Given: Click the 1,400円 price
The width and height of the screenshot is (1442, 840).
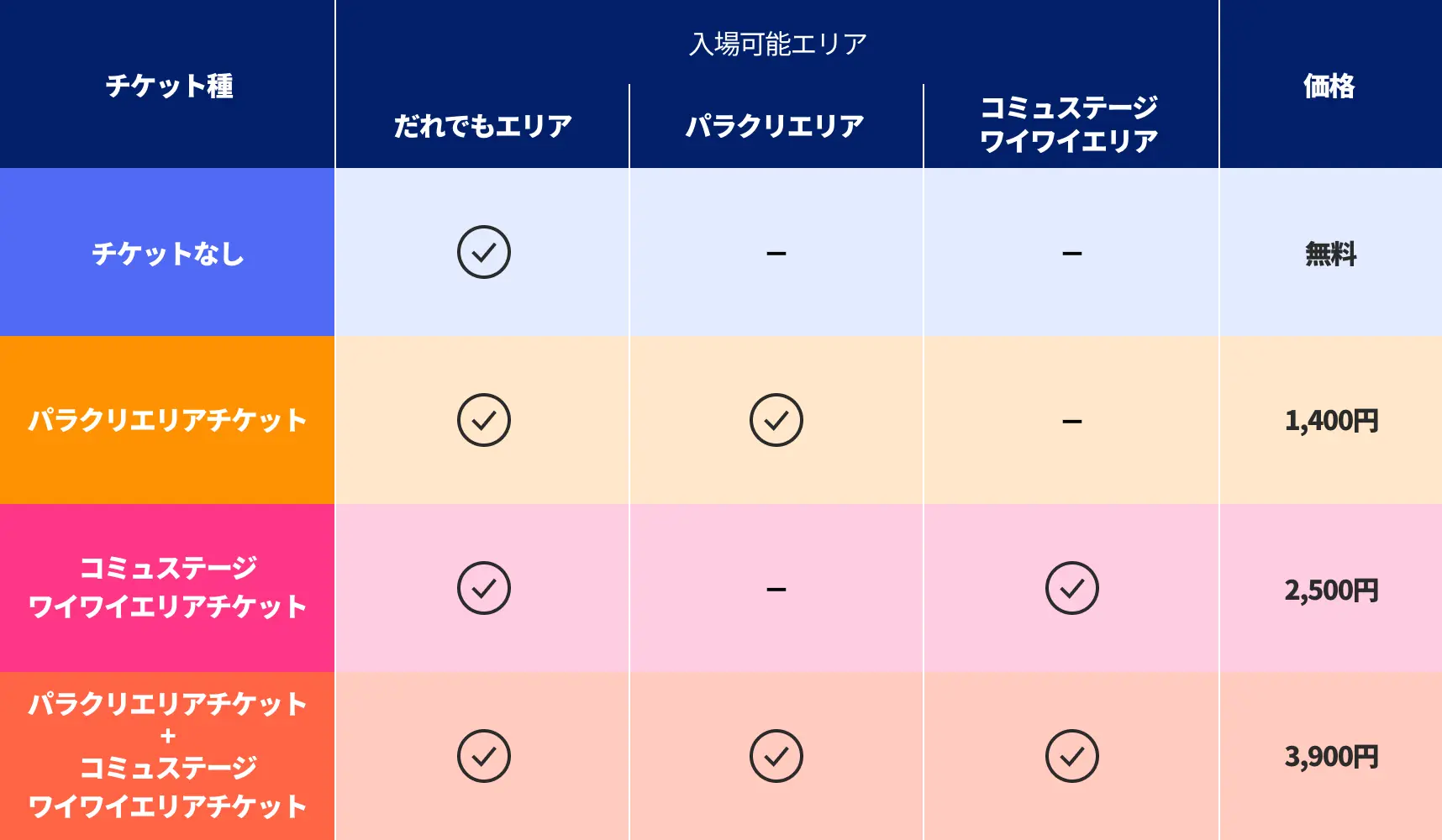Looking at the screenshot, I should (x=1331, y=421).
